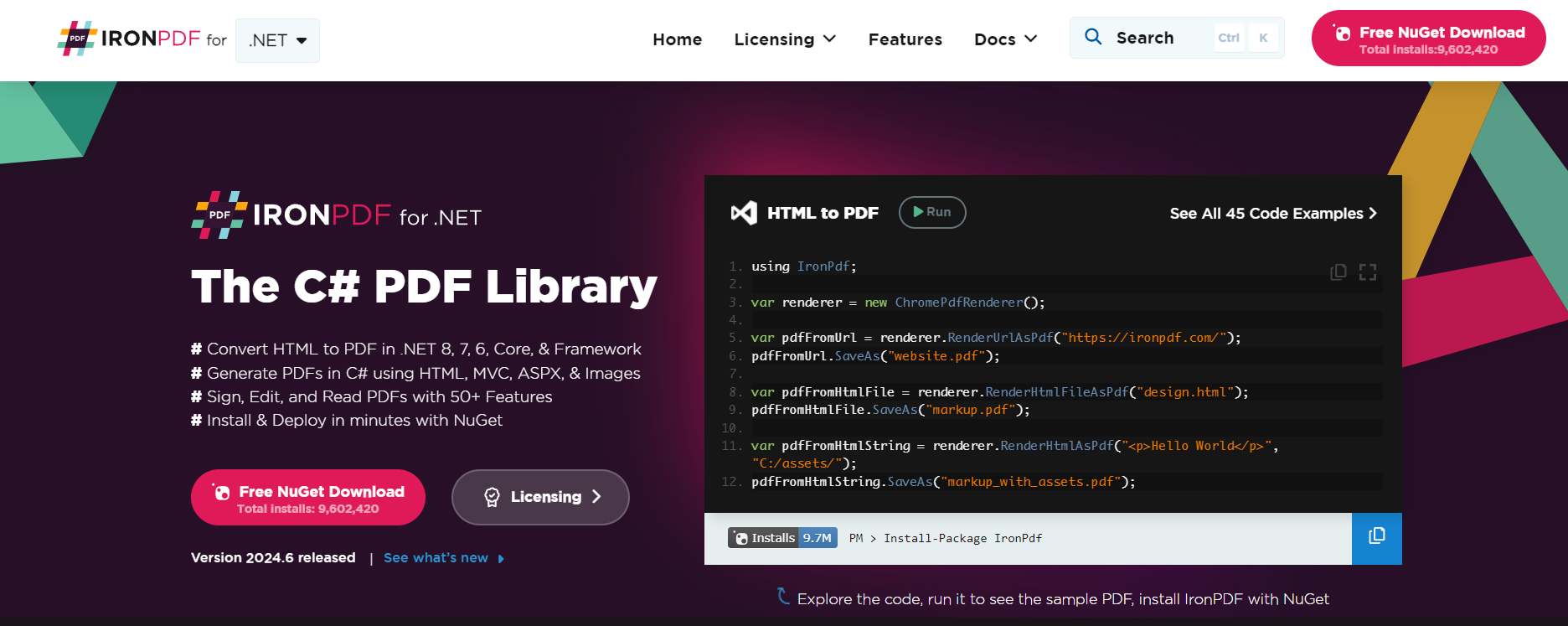Click the IronPDF for .NET hero logo
This screenshot has width=1568, height=626.
click(336, 215)
